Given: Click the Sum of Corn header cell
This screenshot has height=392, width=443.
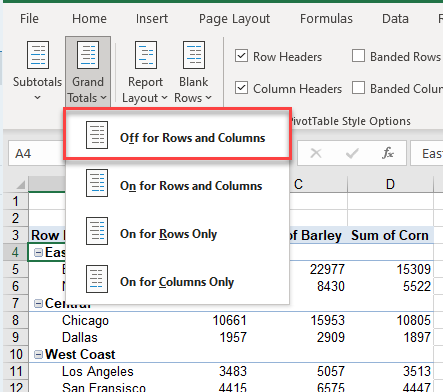Looking at the screenshot, I should (x=390, y=235).
